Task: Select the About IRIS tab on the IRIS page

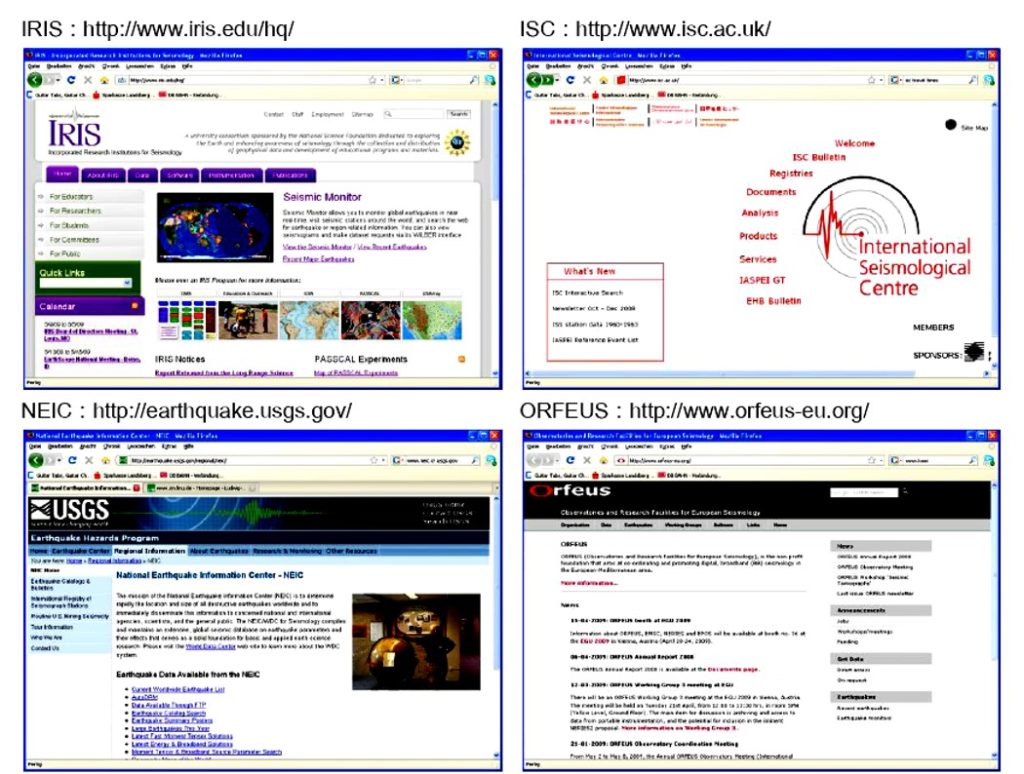Action: pyautogui.click(x=103, y=175)
